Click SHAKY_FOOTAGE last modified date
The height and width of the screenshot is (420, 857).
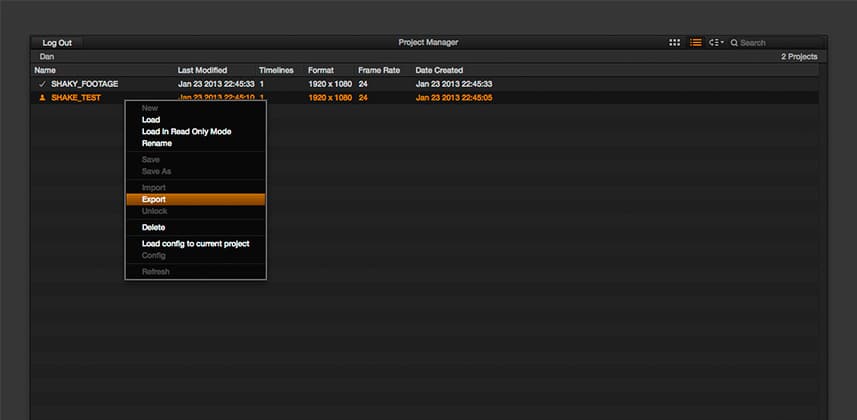[x=216, y=84]
